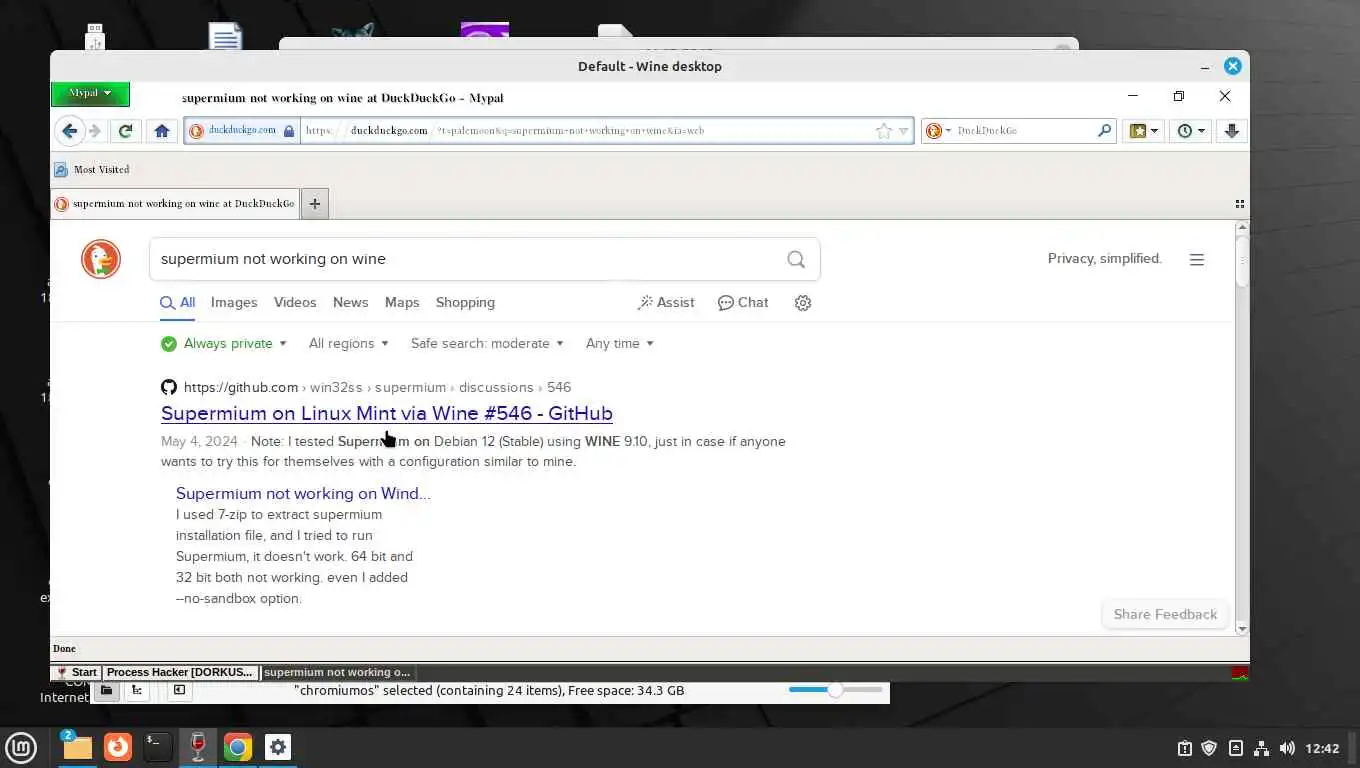1360x768 pixels.
Task: Click the update manager shield tray icon
Action: (1209, 748)
